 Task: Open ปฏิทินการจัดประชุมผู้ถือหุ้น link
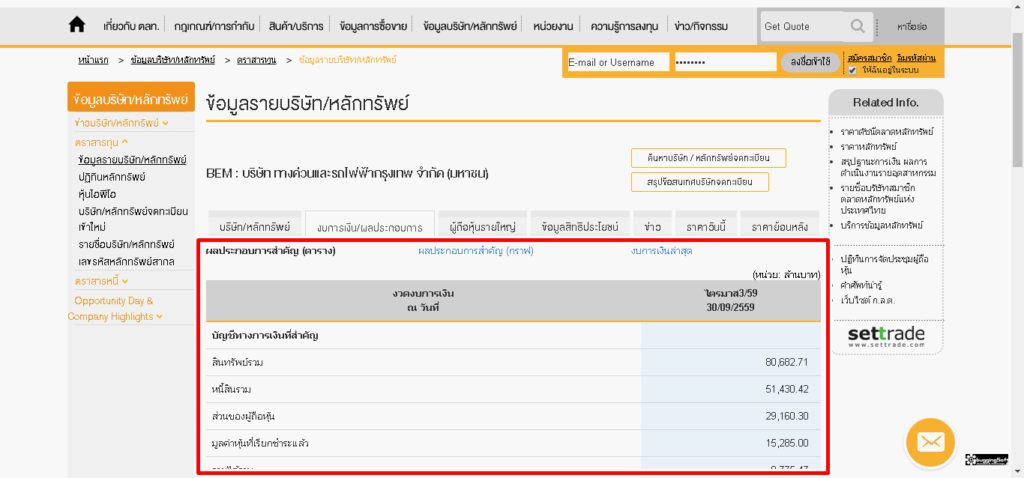884,264
